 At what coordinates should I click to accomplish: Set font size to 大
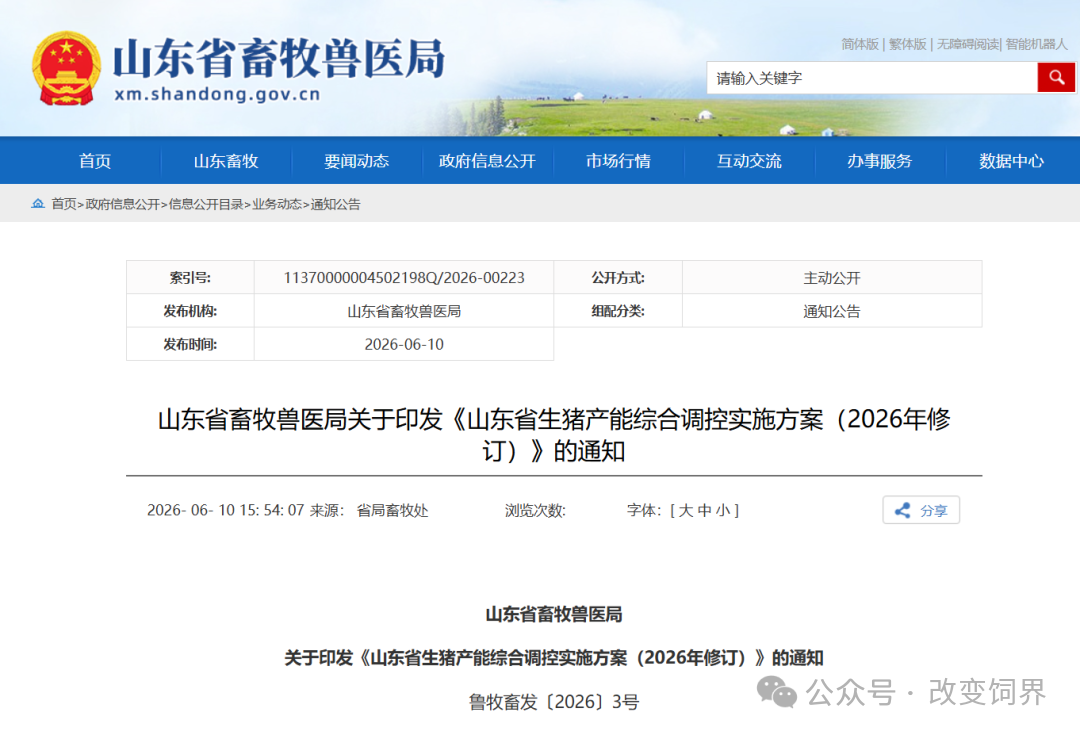(x=685, y=510)
